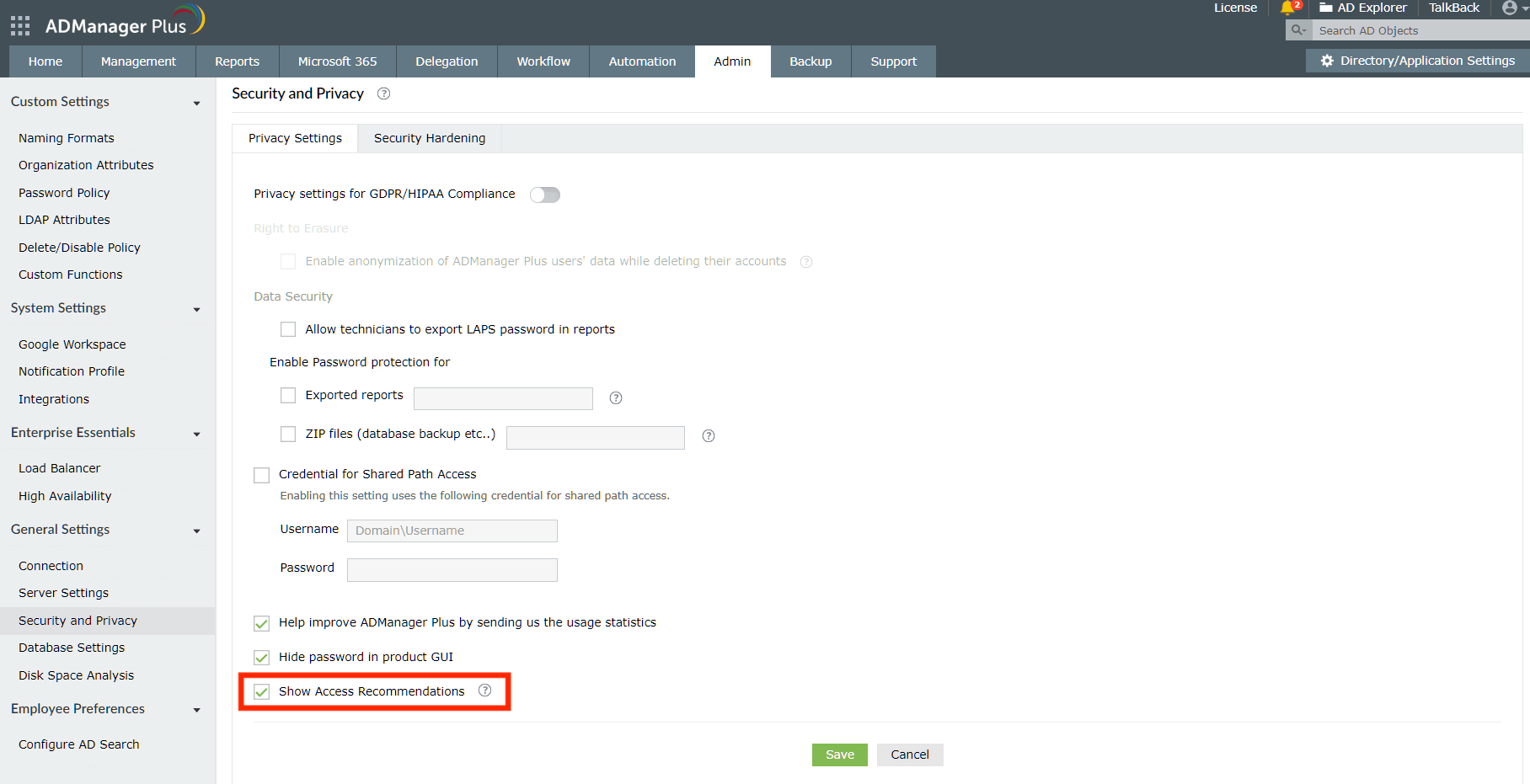Cancel the settings changes

[x=910, y=755]
